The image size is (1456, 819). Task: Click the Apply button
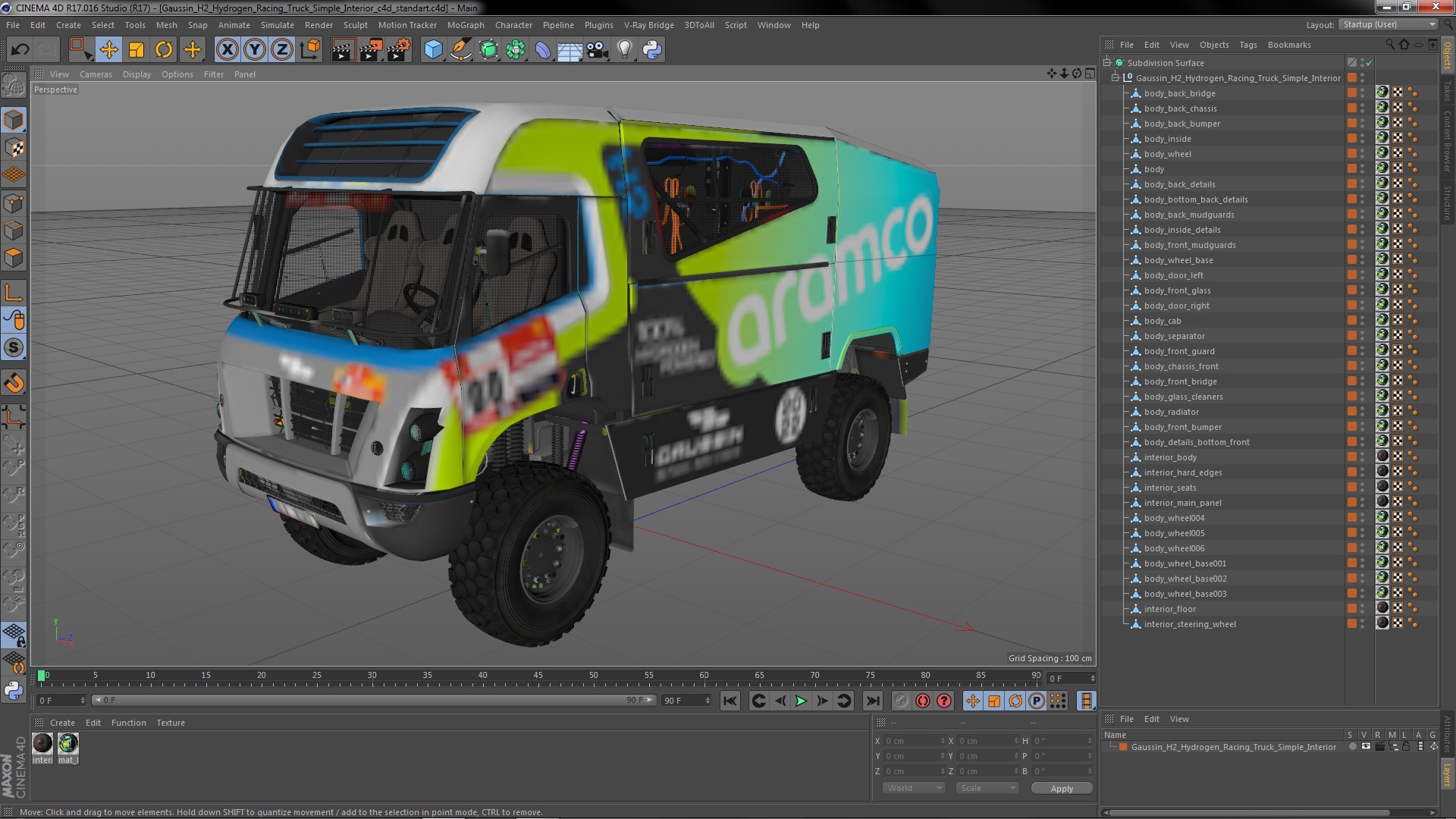point(1062,789)
